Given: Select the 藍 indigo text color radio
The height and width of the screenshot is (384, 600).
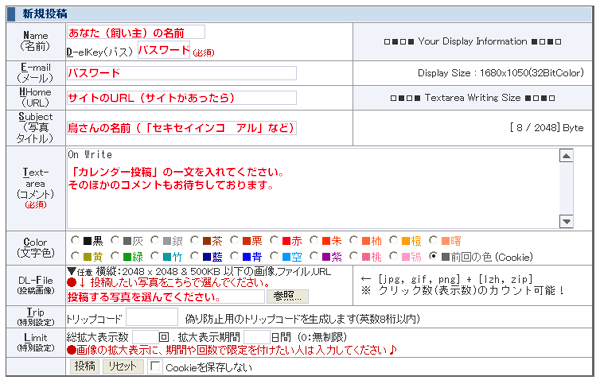Looking at the screenshot, I should click(x=194, y=256).
